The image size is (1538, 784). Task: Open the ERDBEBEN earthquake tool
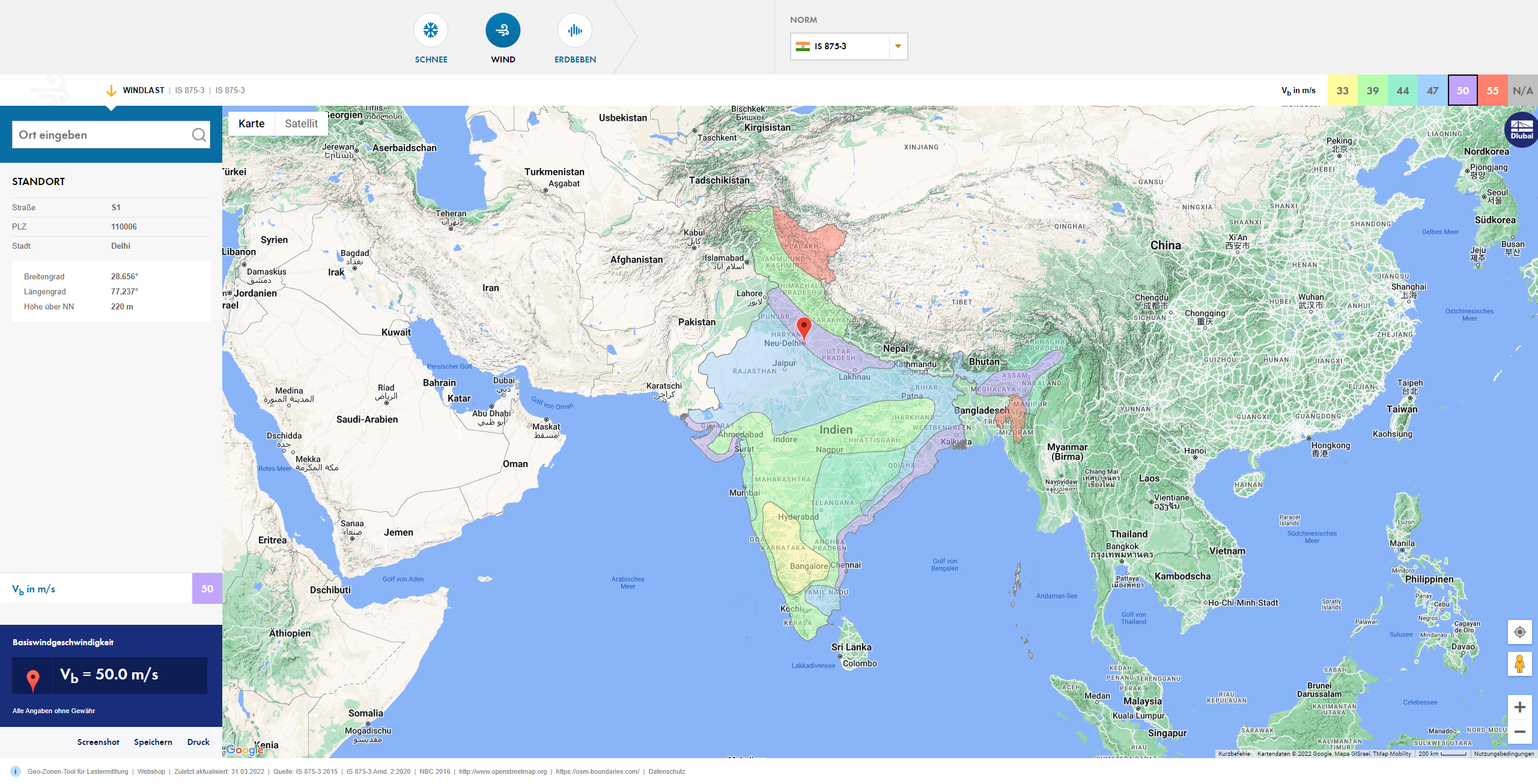click(574, 29)
